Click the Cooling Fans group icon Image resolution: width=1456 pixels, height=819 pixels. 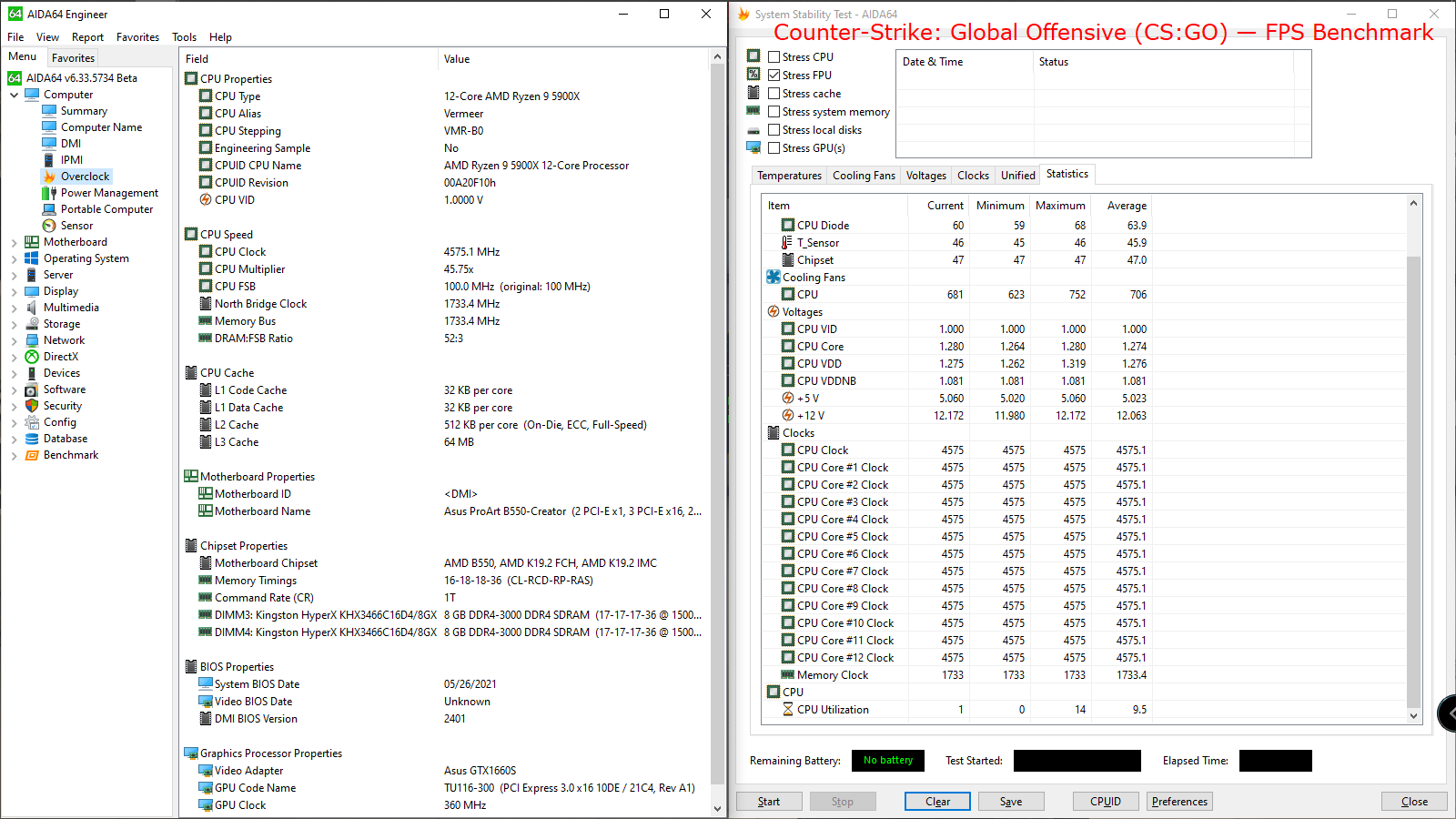773,278
